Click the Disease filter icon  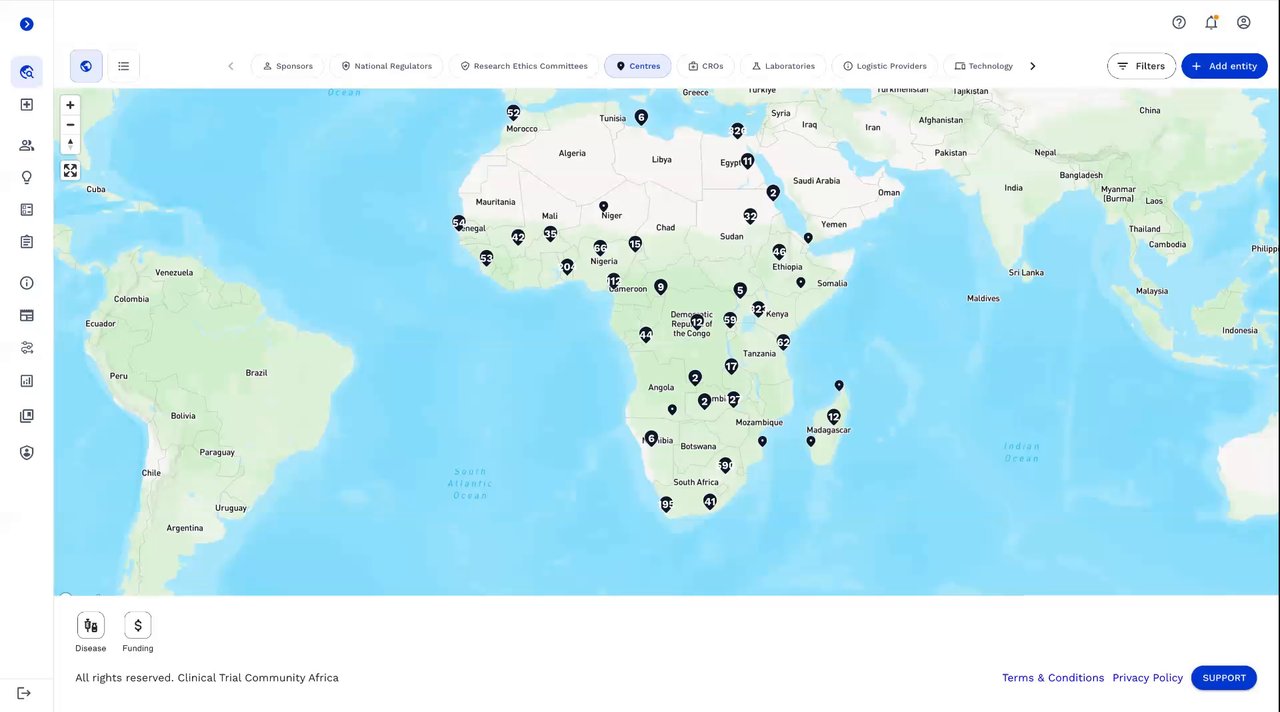click(91, 625)
